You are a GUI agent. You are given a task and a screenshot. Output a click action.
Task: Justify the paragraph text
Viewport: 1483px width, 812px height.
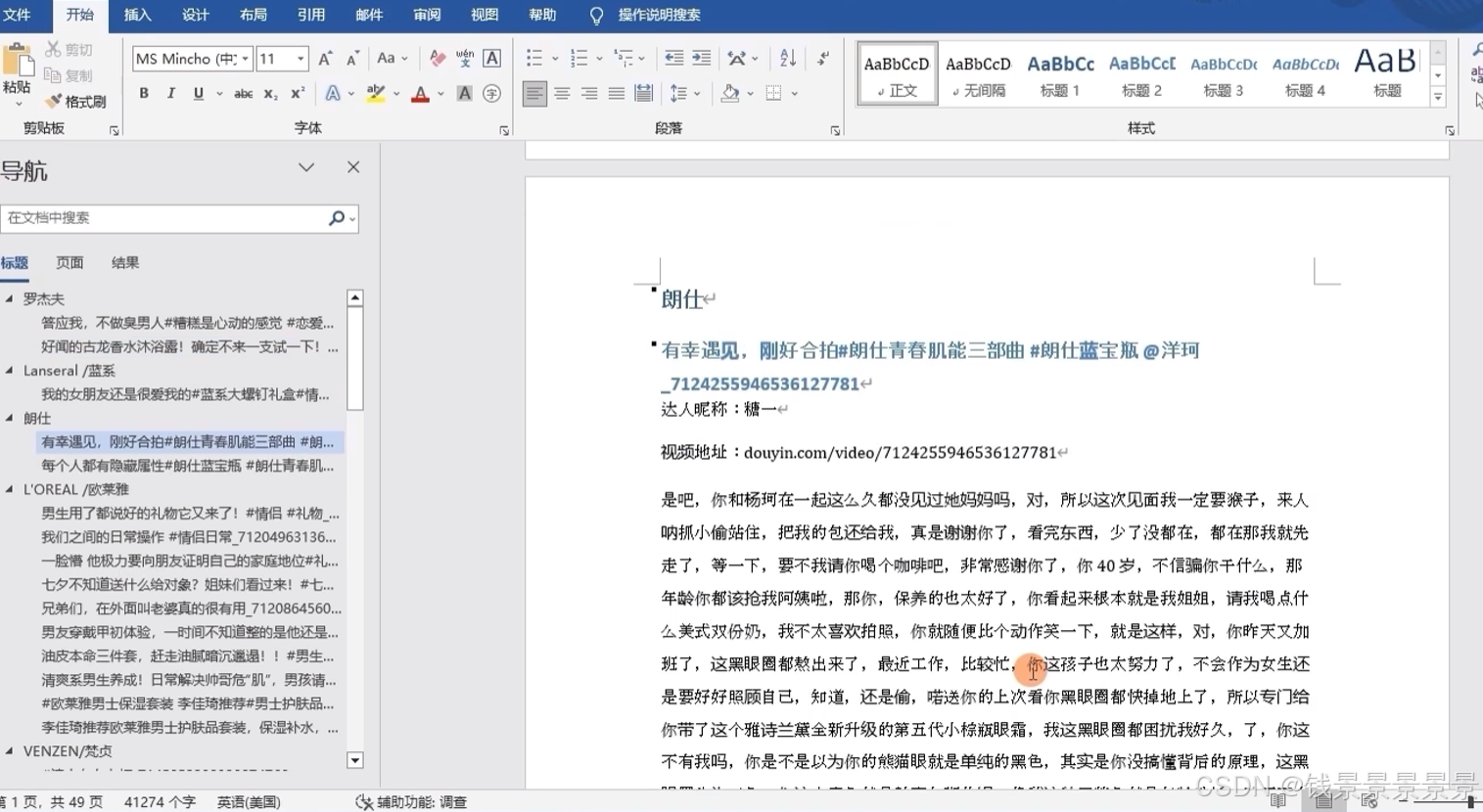tap(616, 94)
